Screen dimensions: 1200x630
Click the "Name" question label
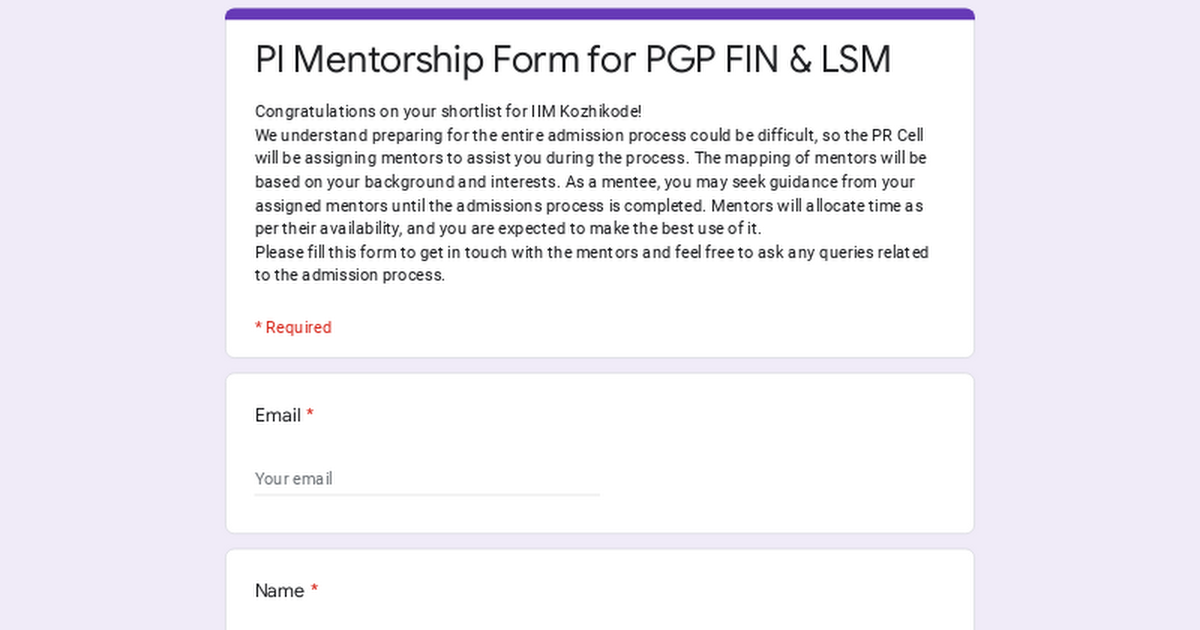(279, 591)
